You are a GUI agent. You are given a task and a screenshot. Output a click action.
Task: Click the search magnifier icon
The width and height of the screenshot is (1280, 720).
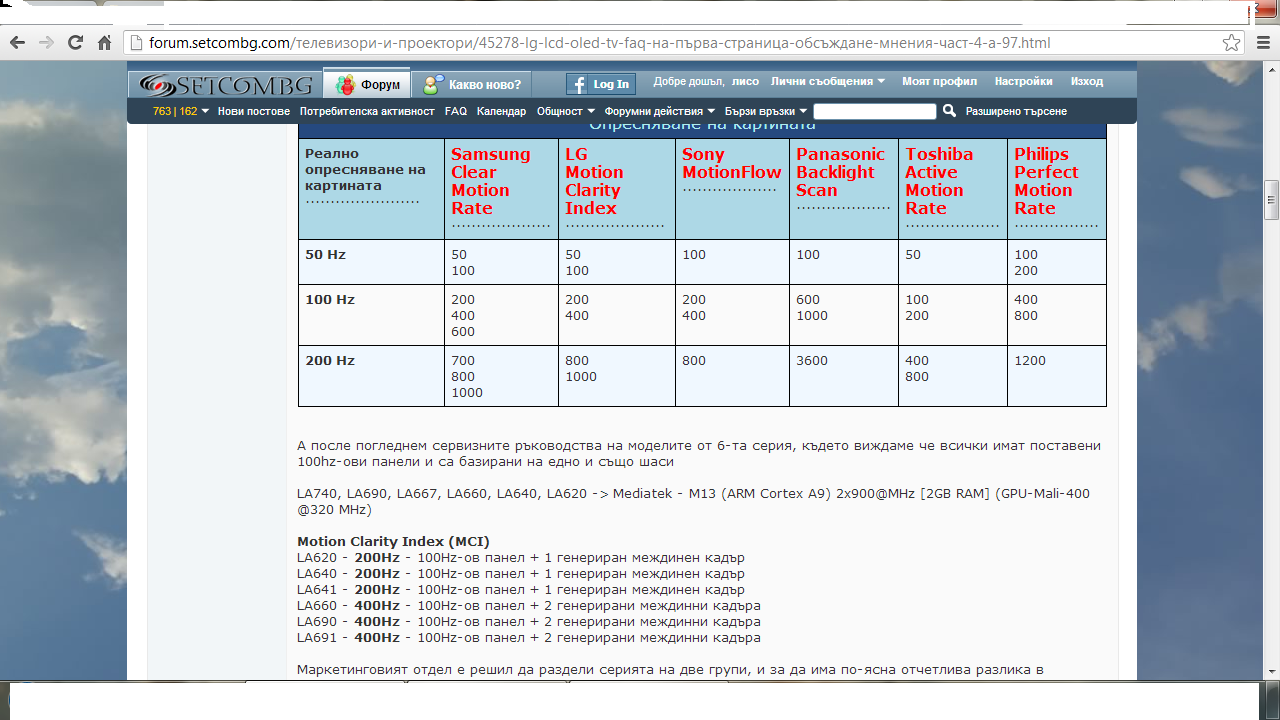[950, 111]
